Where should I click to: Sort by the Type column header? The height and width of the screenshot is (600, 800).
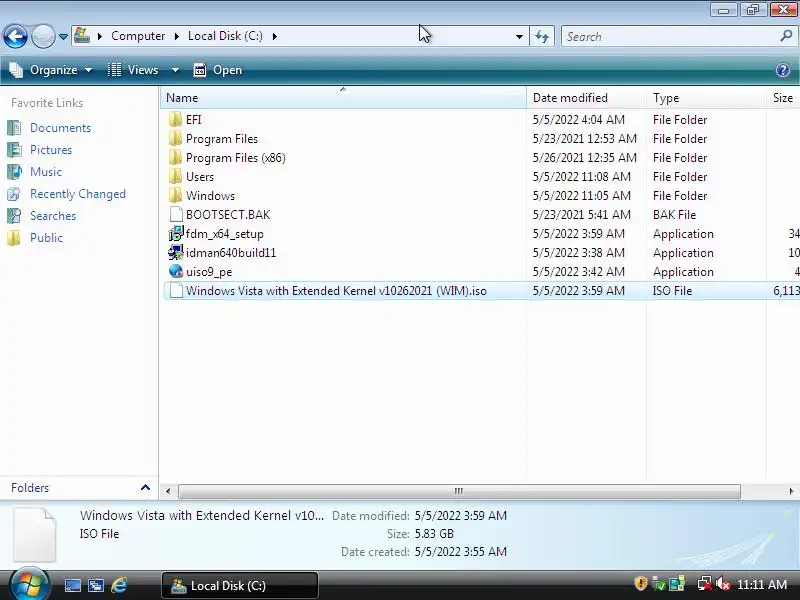click(706, 98)
